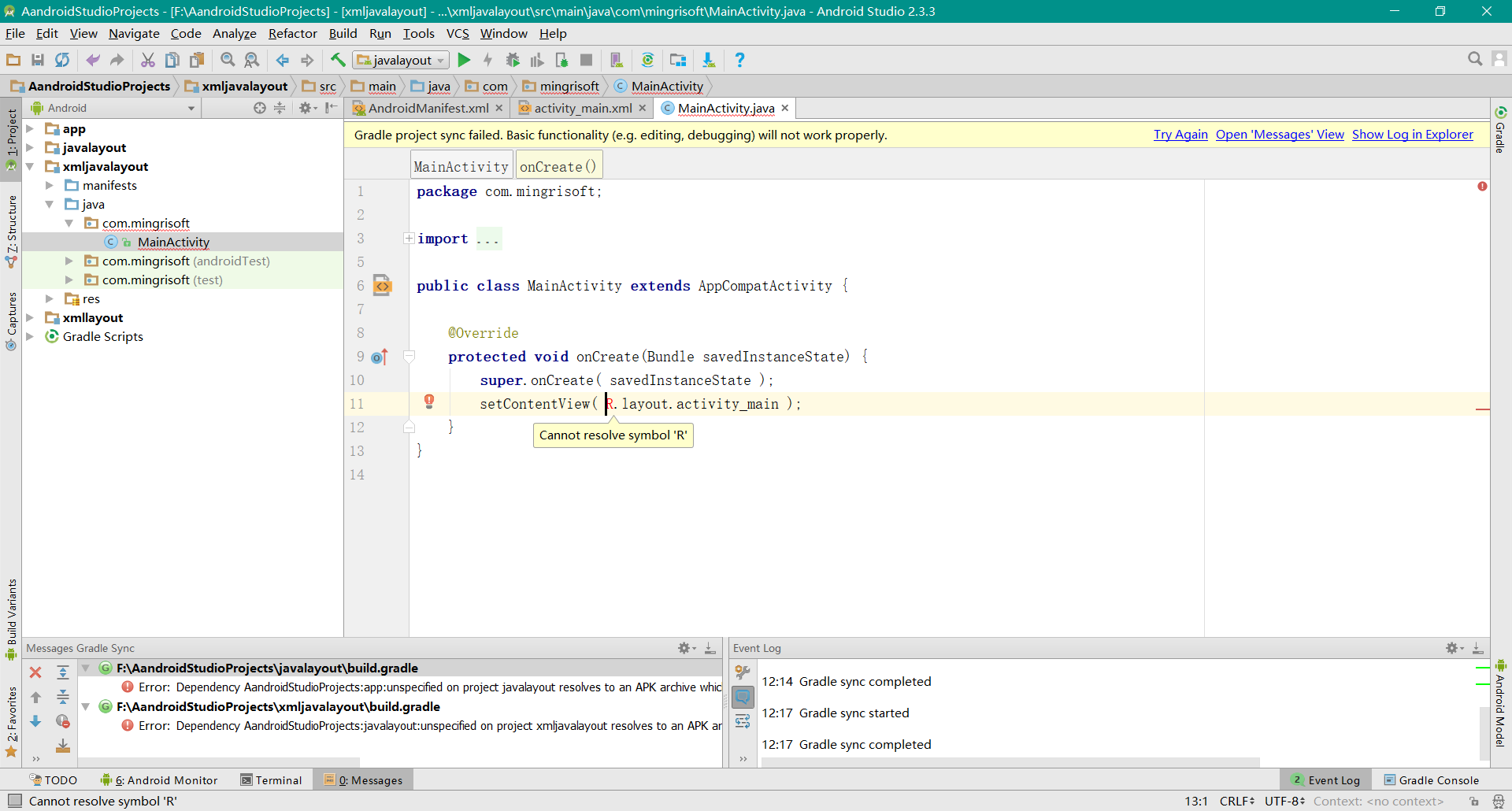
Task: Collapse the xmljavalayout module node
Action: point(30,166)
